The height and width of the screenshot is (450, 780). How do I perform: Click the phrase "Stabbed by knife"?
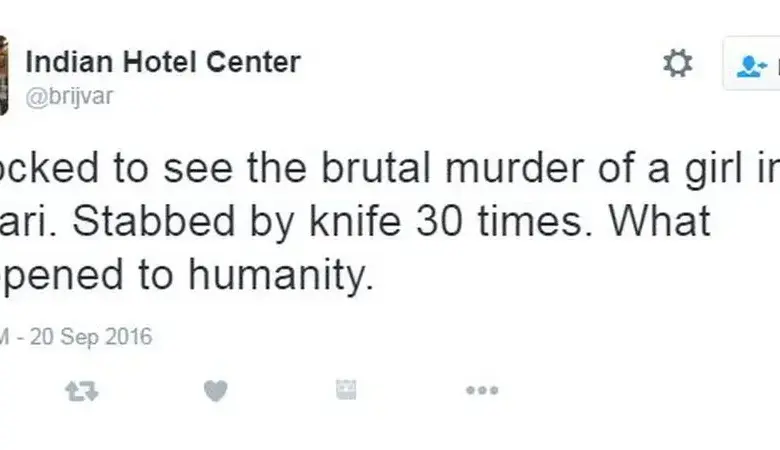click(206, 223)
